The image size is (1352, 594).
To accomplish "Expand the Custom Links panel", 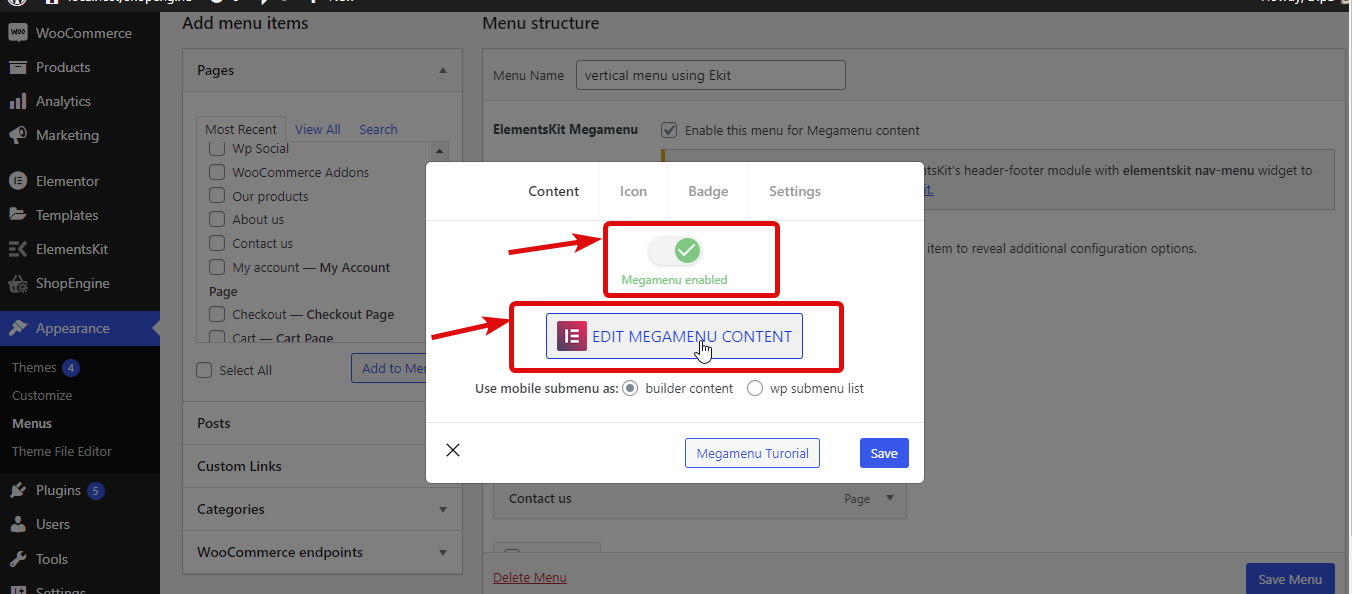I will click(322, 466).
